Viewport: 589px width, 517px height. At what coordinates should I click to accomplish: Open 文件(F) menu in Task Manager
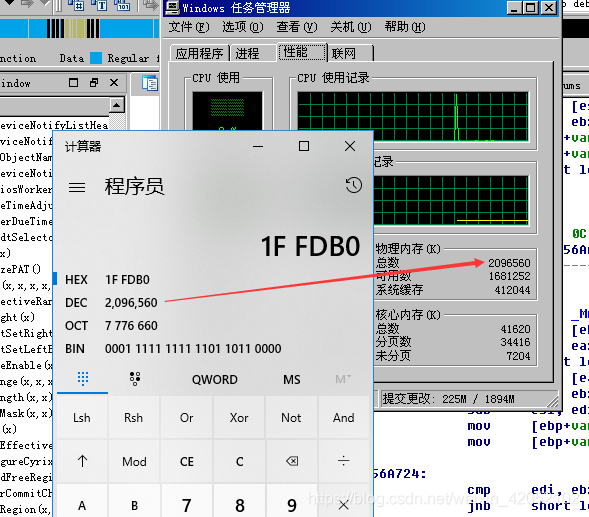[x=189, y=27]
